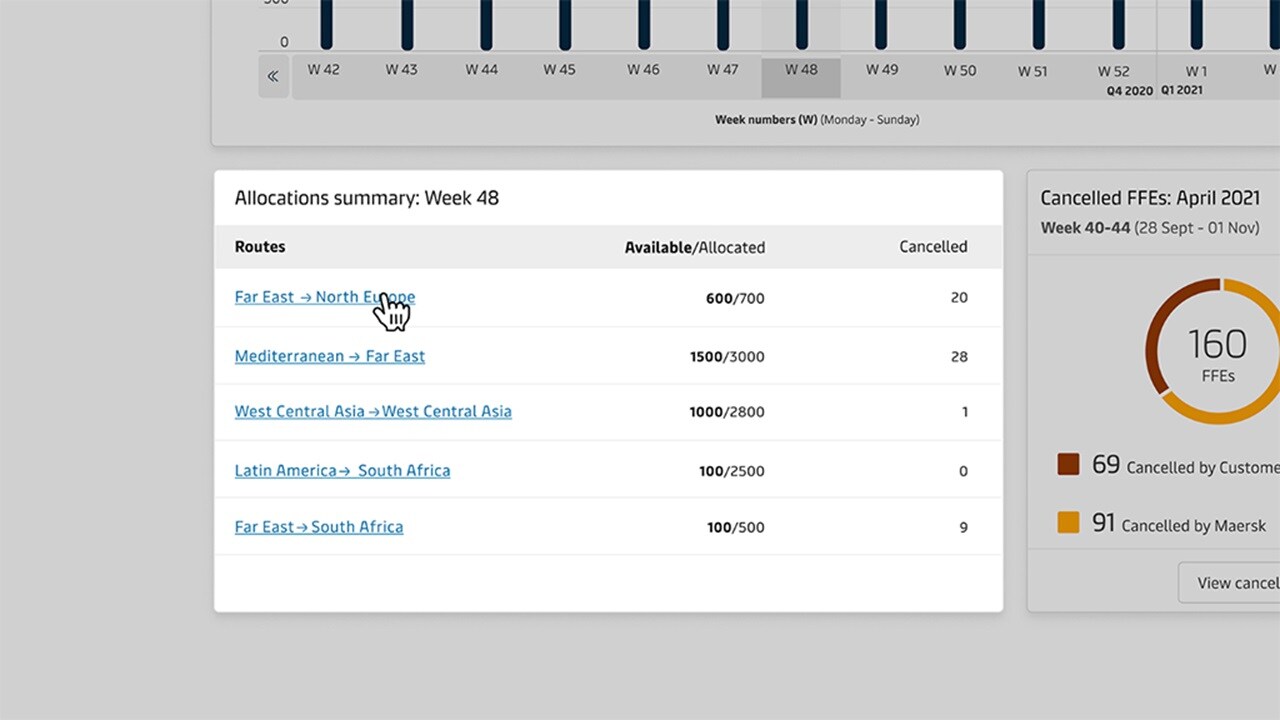
Task: Open Mediterranean to Far East route link
Action: (x=329, y=356)
